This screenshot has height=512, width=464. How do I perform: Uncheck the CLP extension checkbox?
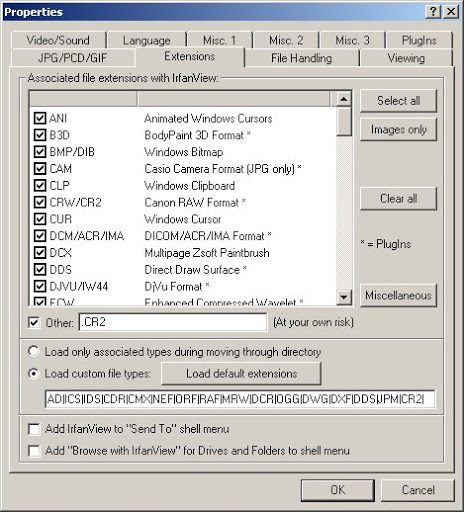click(x=40, y=185)
